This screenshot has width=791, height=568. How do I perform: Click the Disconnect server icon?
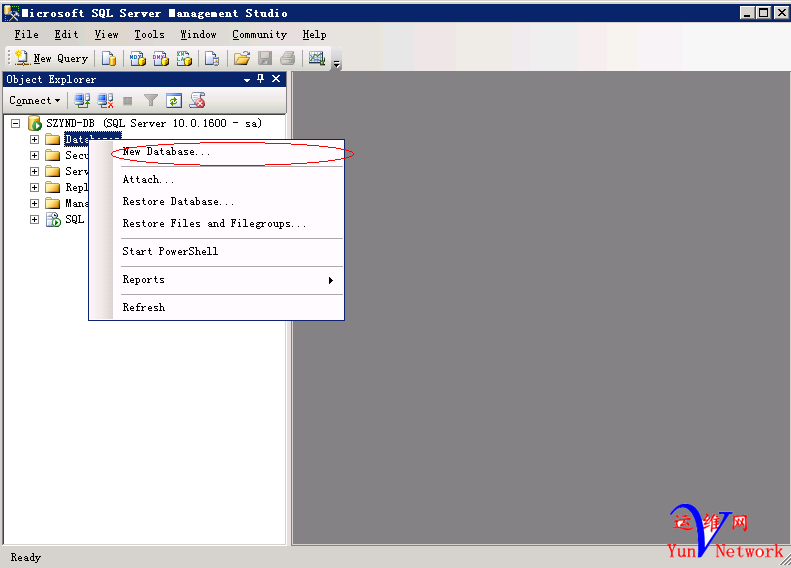(105, 100)
